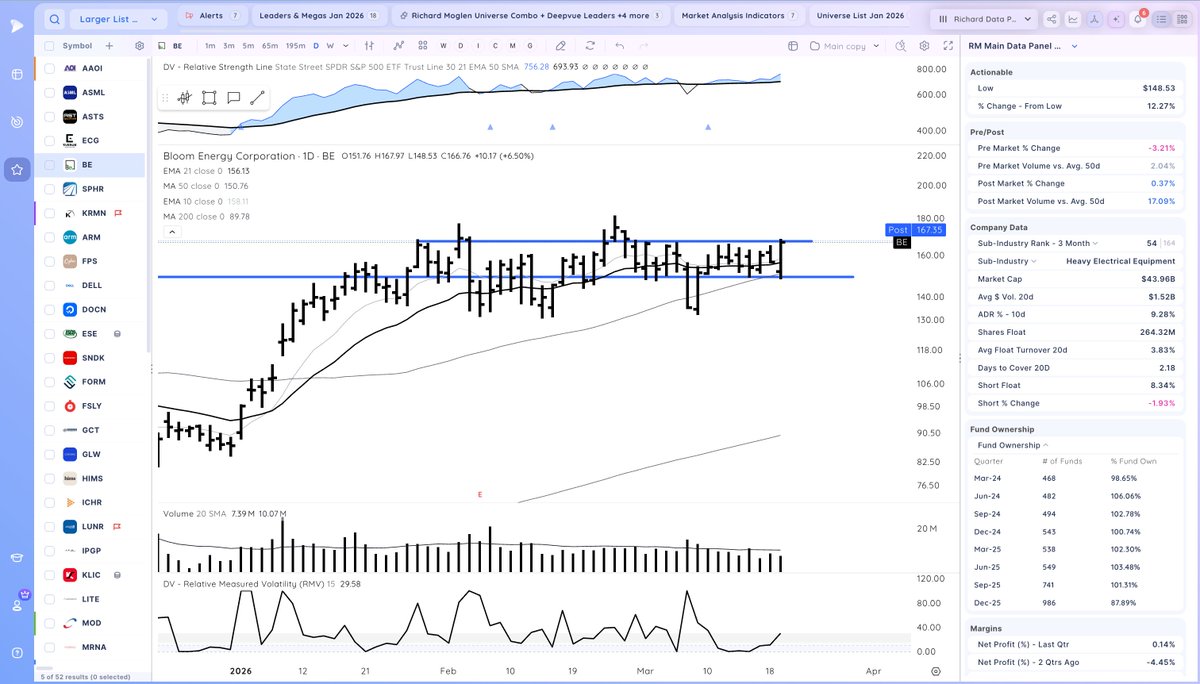Select the trend line drawing tool

(x=257, y=97)
